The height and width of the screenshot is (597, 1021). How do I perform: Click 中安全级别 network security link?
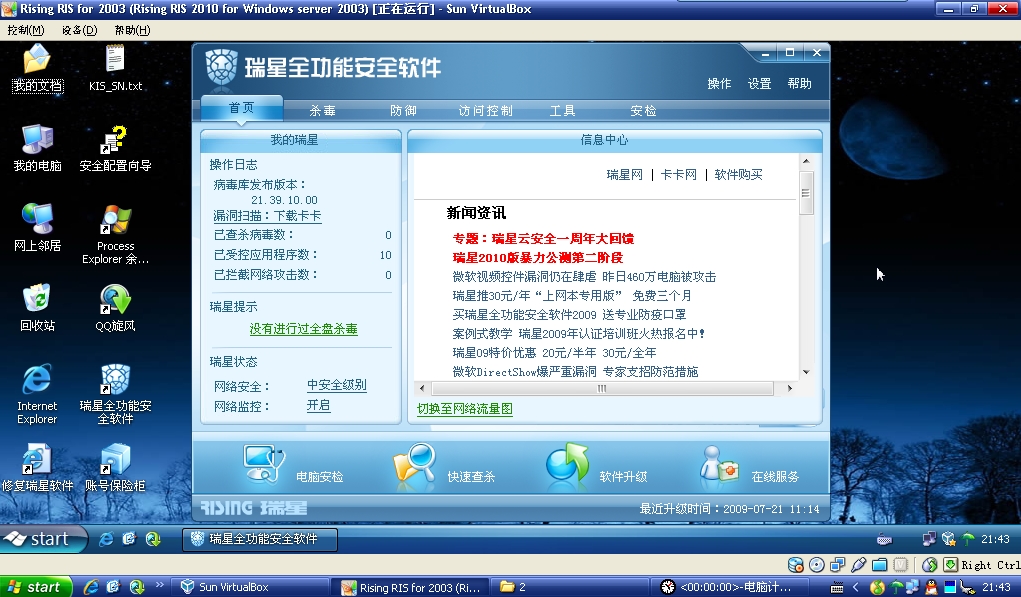337,385
